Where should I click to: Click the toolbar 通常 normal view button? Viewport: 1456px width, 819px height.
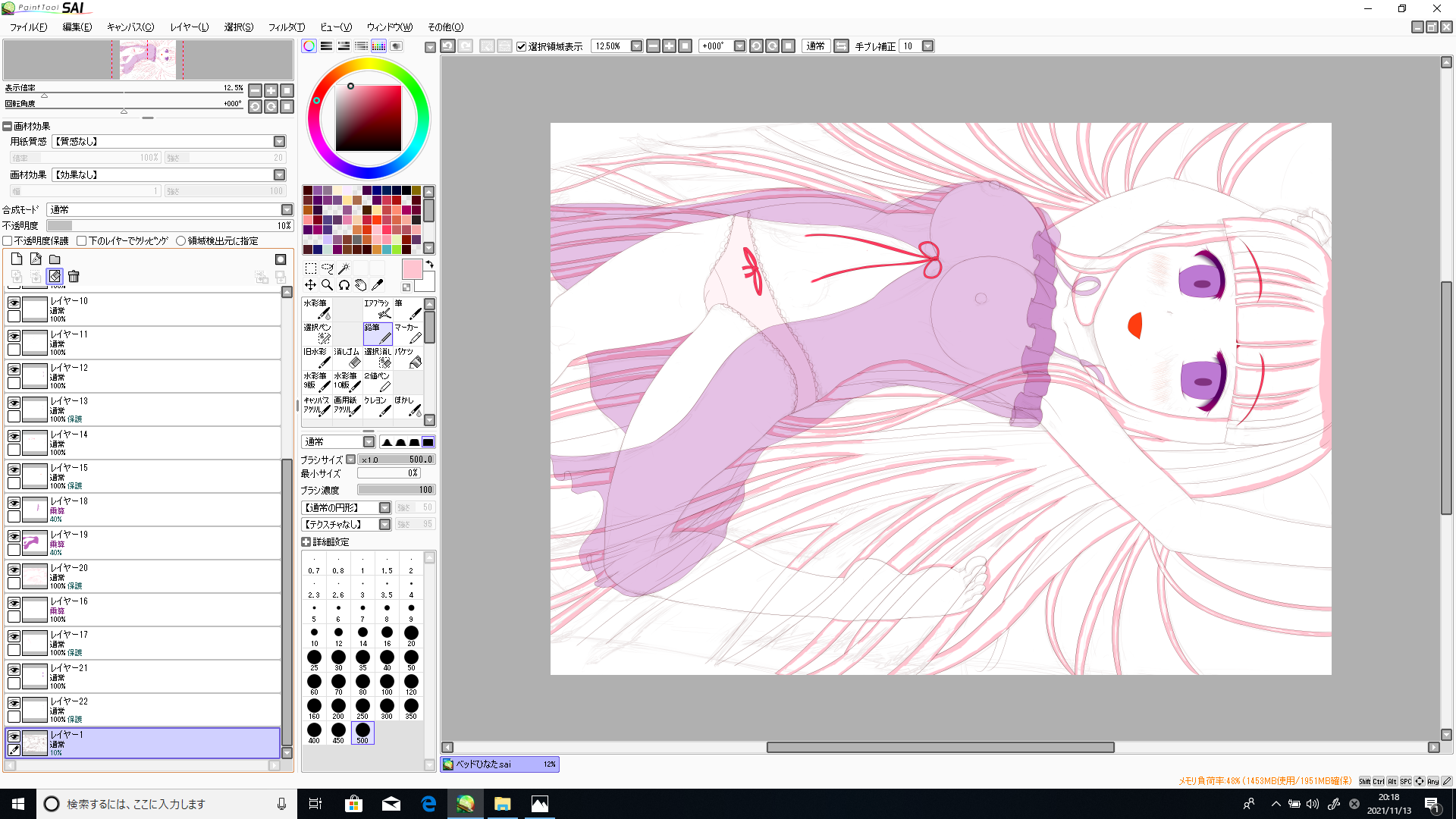[x=815, y=46]
